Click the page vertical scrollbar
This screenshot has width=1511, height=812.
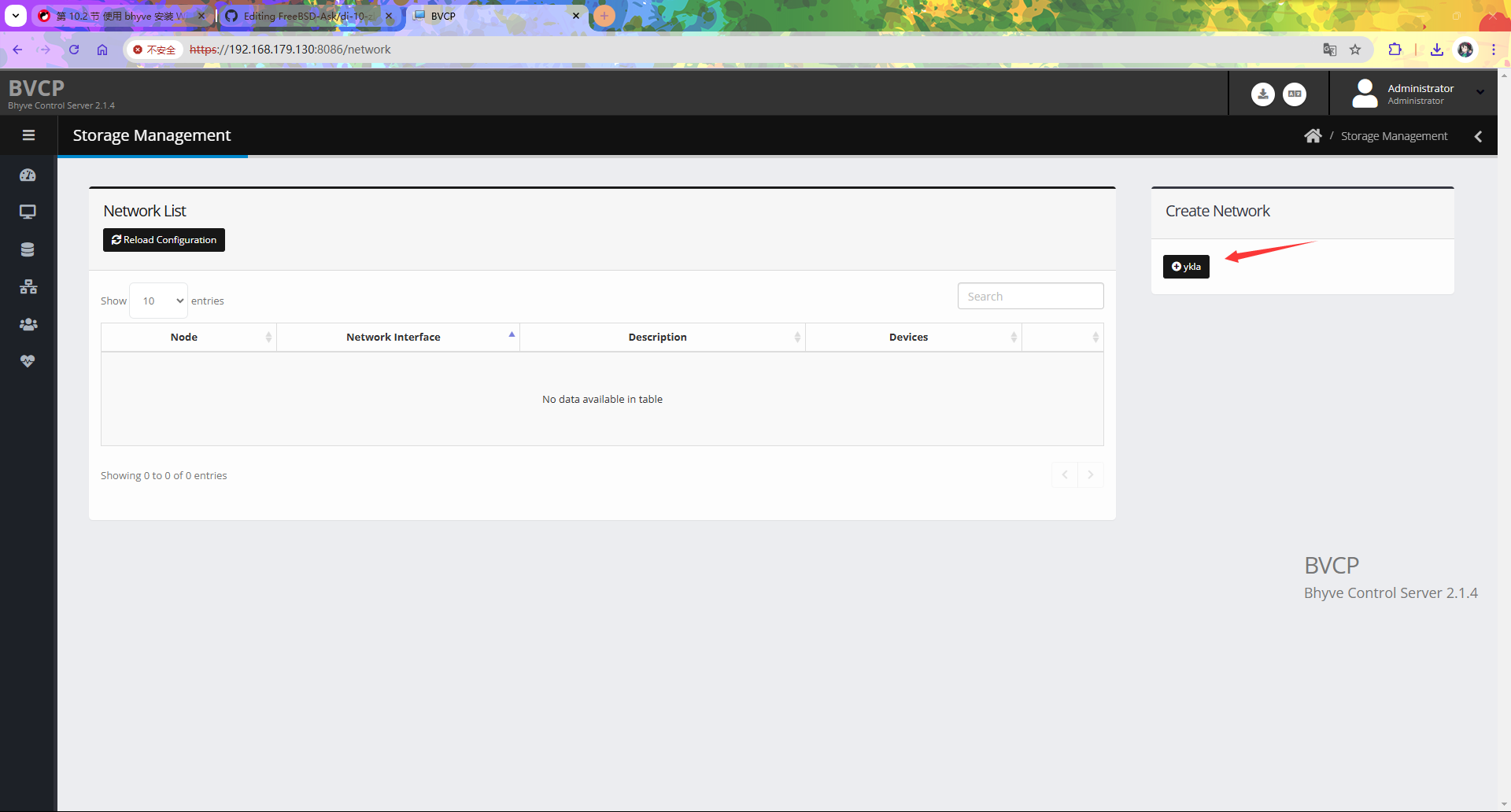[x=1504, y=441]
